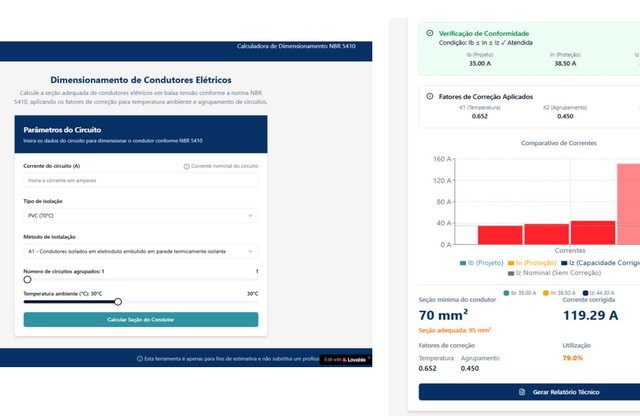The width and height of the screenshot is (640, 420).
Task: Click the Iz Nominal (Sem Correção) legend entry
Action: pos(554,273)
